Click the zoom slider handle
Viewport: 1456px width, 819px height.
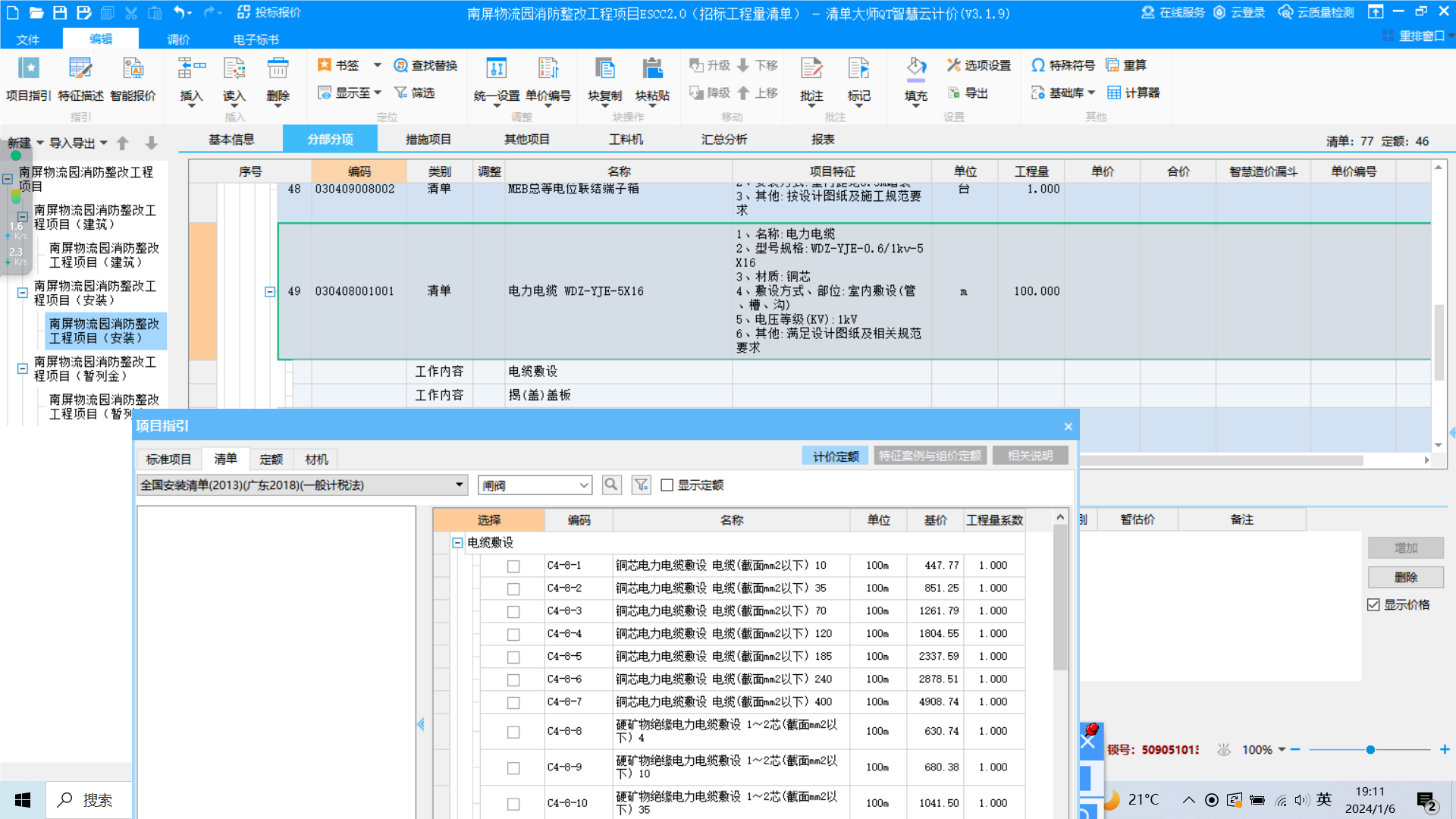point(1370,749)
